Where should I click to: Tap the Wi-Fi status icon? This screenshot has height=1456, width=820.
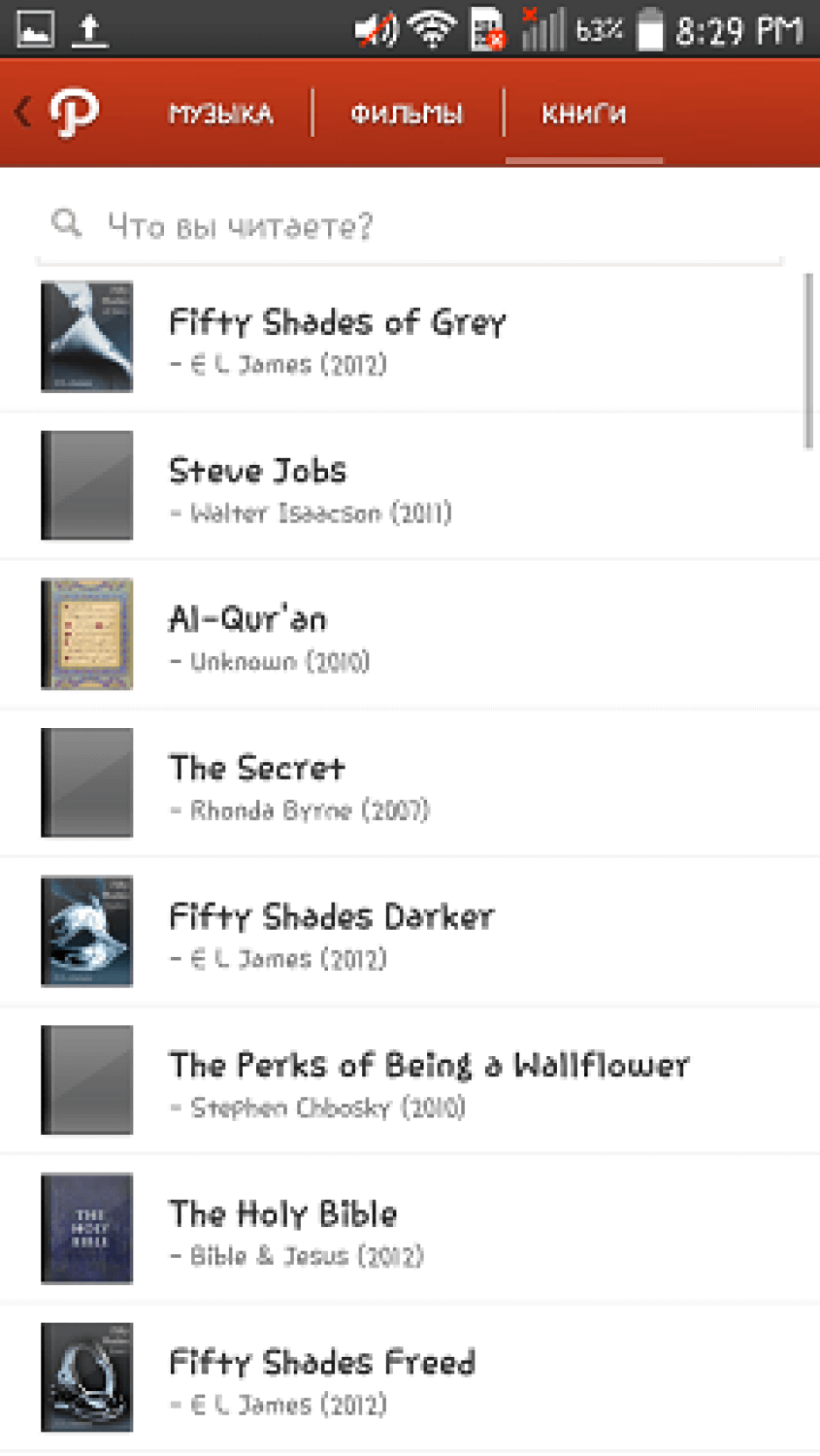(432, 30)
